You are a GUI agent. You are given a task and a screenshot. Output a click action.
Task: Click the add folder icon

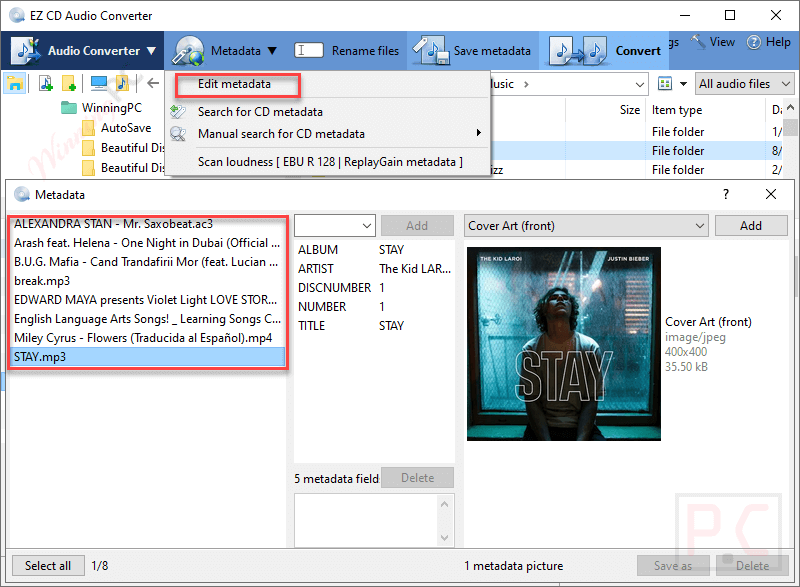[x=69, y=83]
